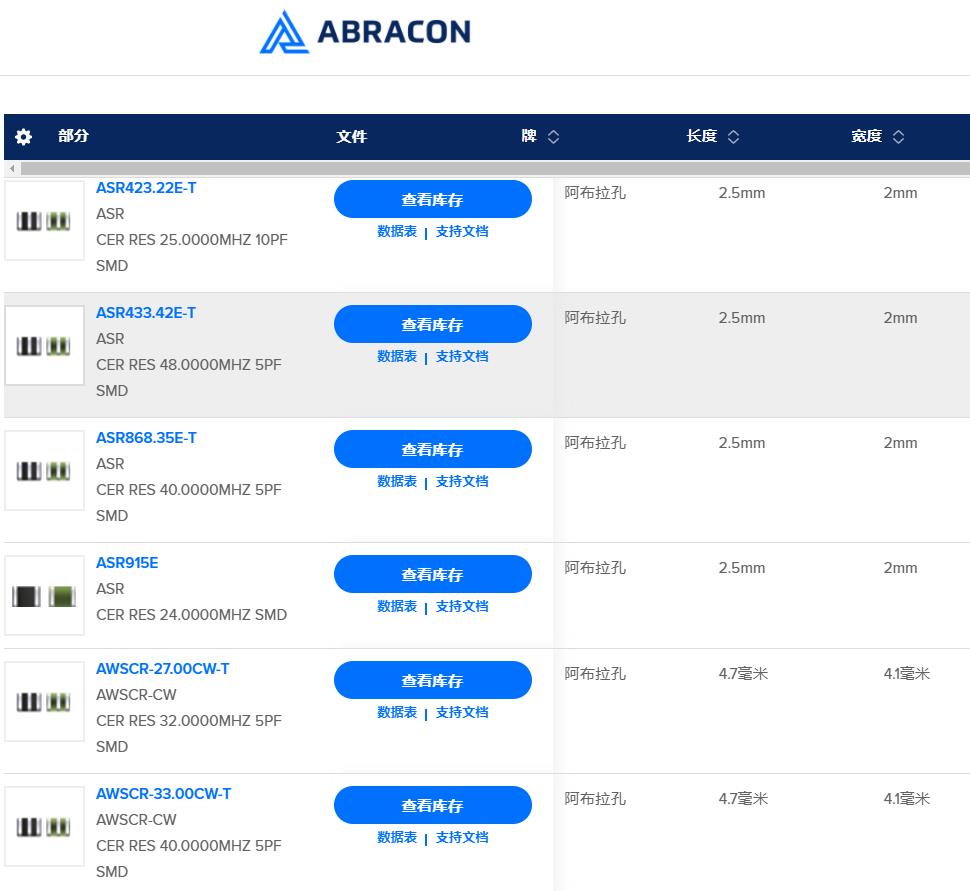Open part link ASR868.35E-T
The image size is (970, 891).
(146, 438)
